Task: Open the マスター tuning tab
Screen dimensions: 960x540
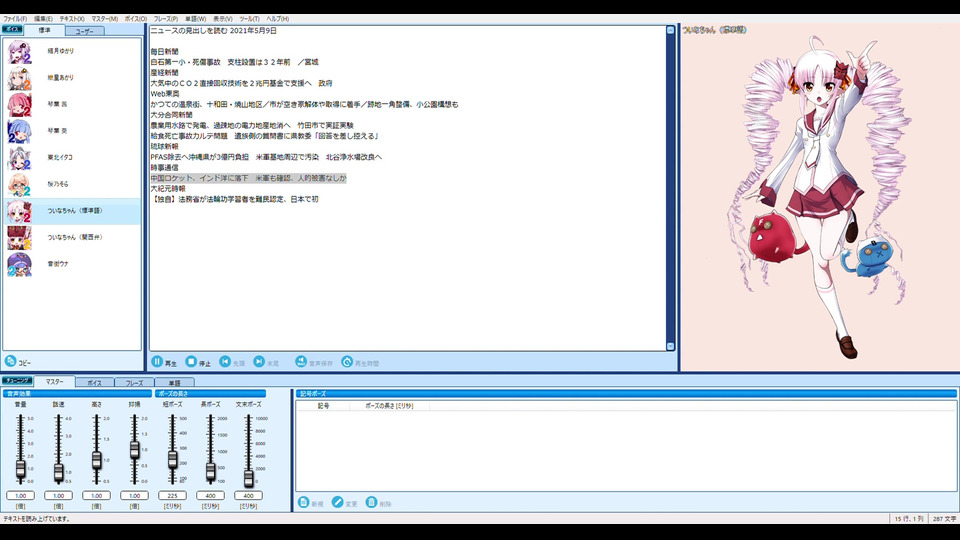Action: [54, 381]
